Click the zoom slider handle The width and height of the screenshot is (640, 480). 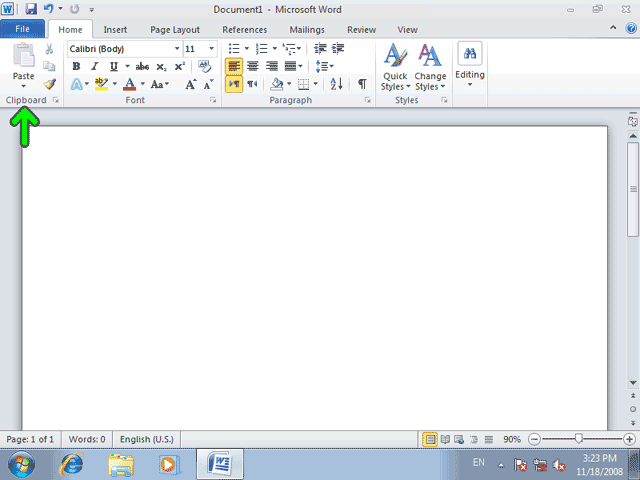pyautogui.click(x=578, y=439)
